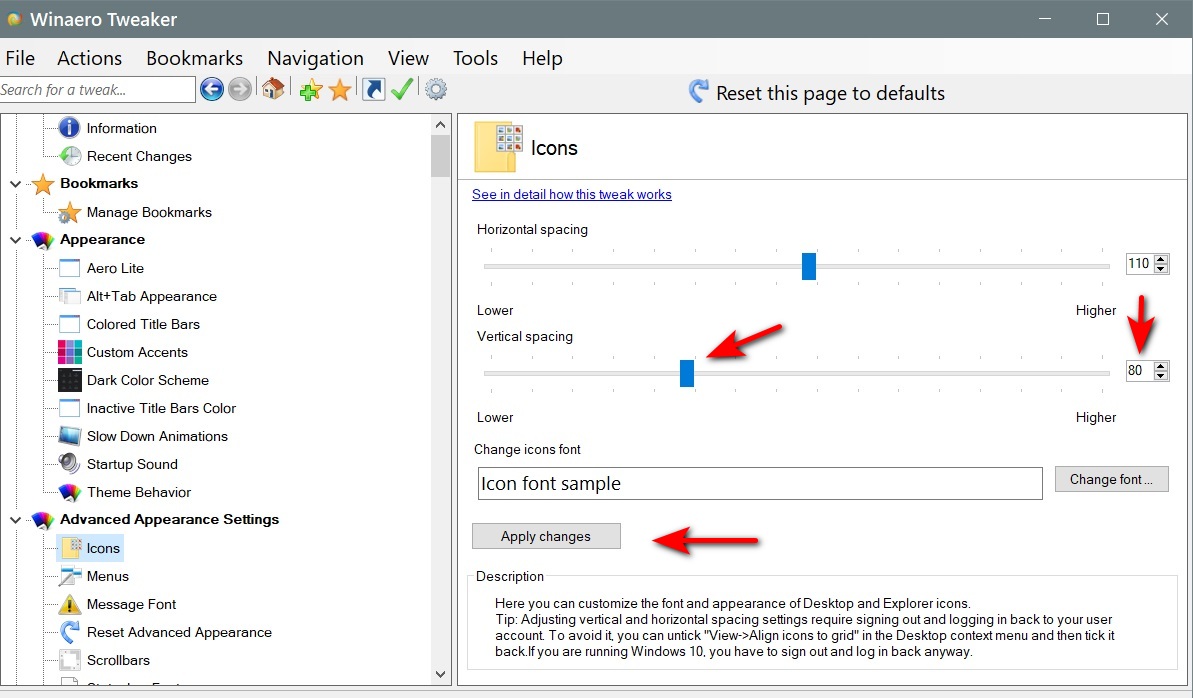This screenshot has height=698, width=1193.
Task: Click the green checkmark toolbar icon
Action: click(402, 90)
